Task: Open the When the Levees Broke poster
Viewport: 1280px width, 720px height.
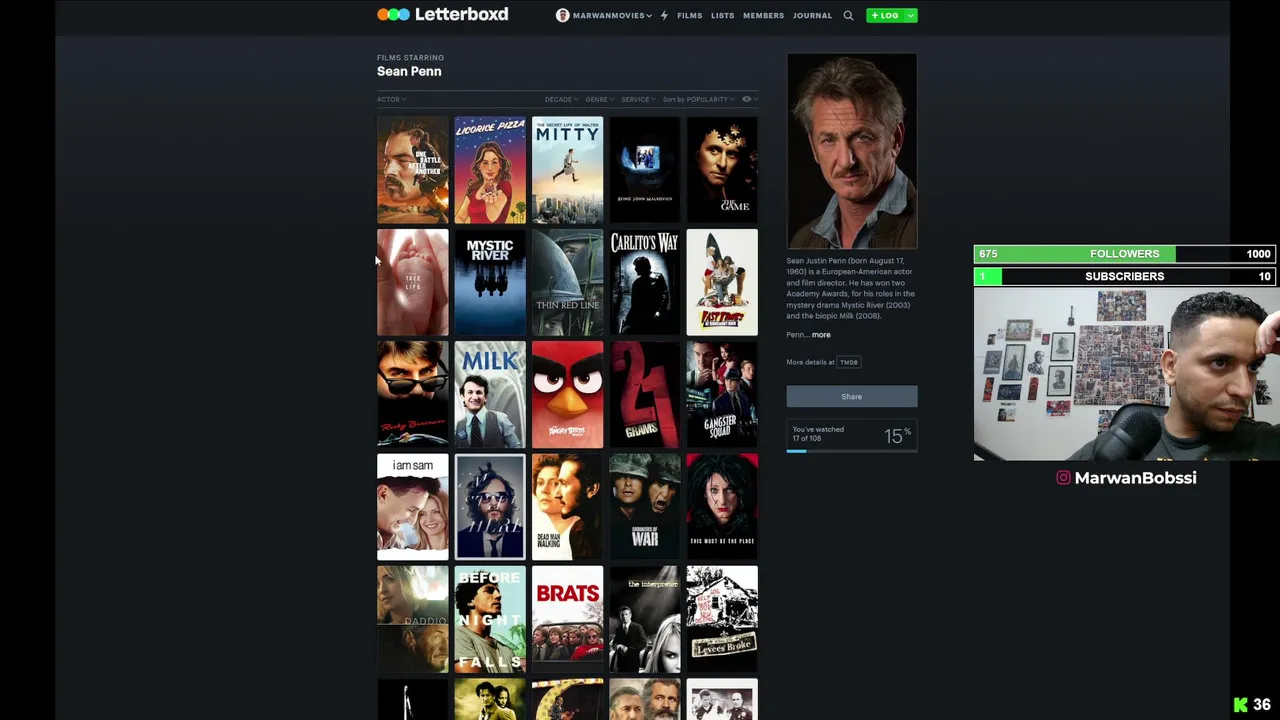Action: coord(722,619)
